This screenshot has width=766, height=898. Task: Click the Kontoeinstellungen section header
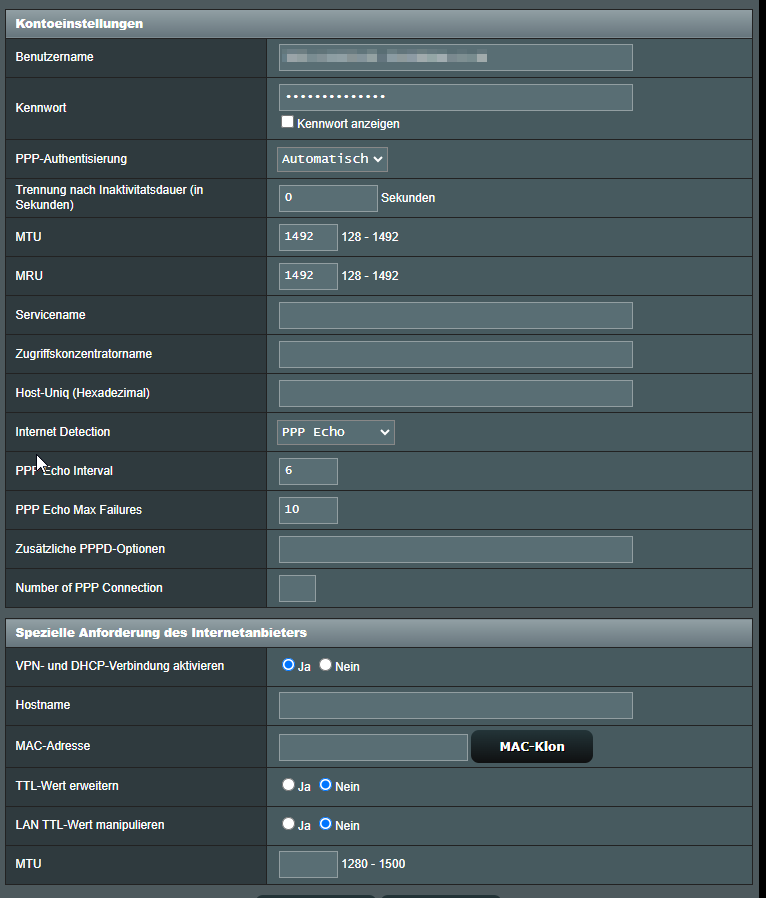tap(378, 23)
